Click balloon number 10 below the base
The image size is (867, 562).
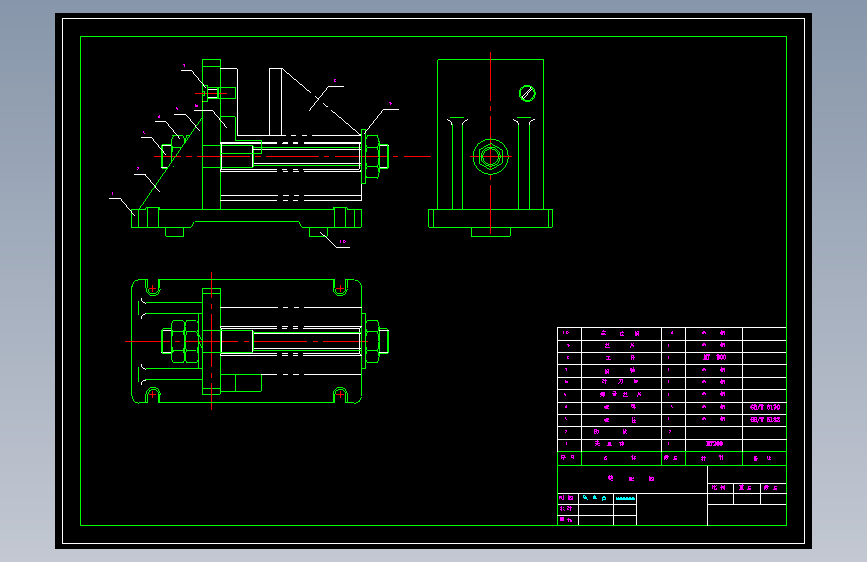[343, 242]
